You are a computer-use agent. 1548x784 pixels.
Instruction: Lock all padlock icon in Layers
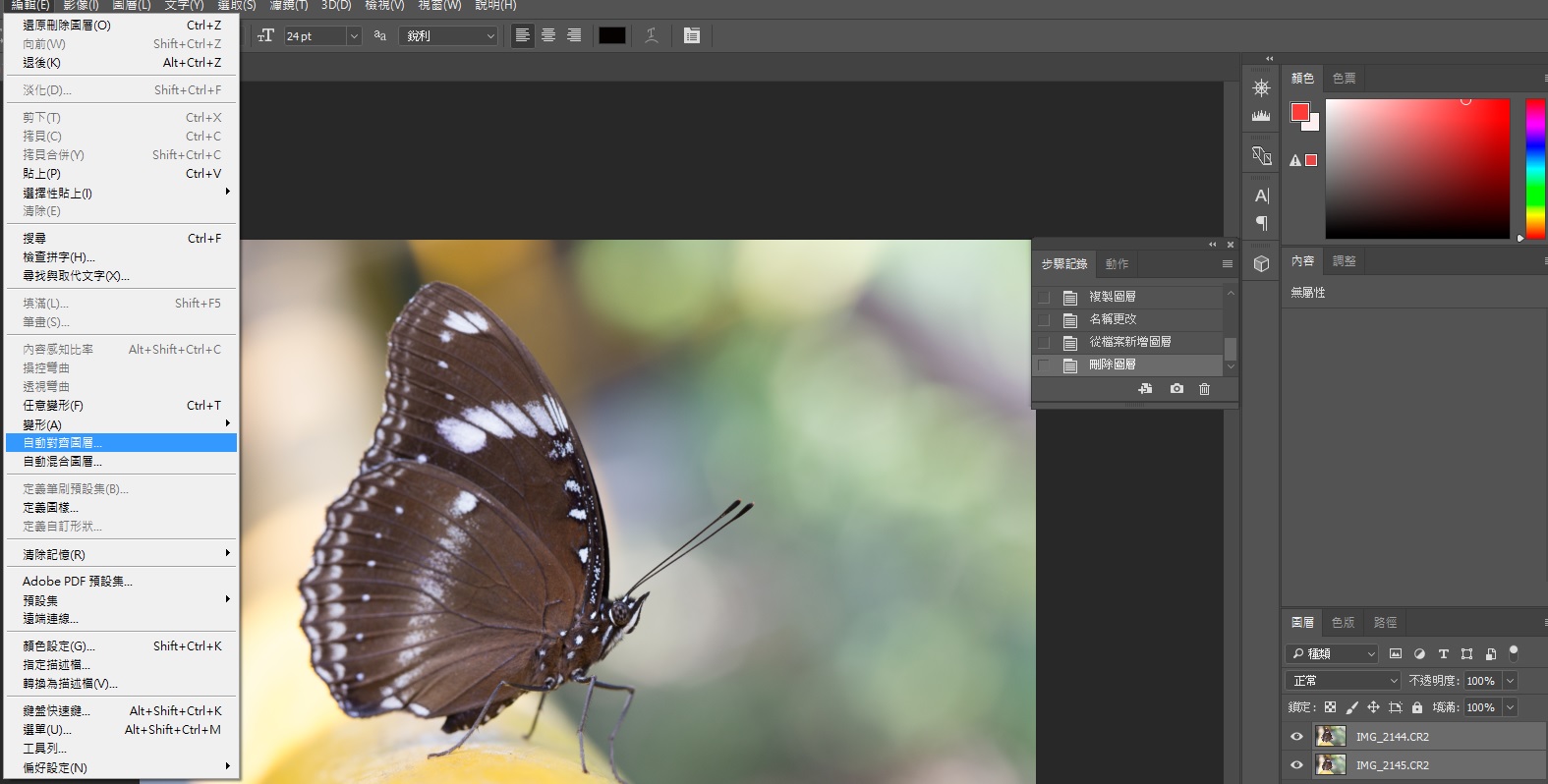pos(1416,707)
